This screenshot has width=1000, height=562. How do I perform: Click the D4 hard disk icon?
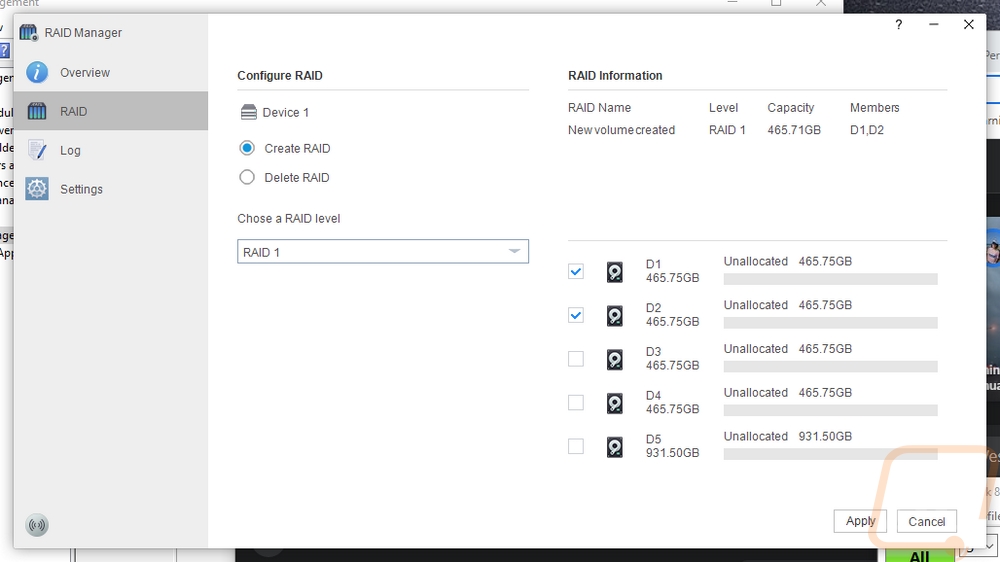pyautogui.click(x=614, y=403)
